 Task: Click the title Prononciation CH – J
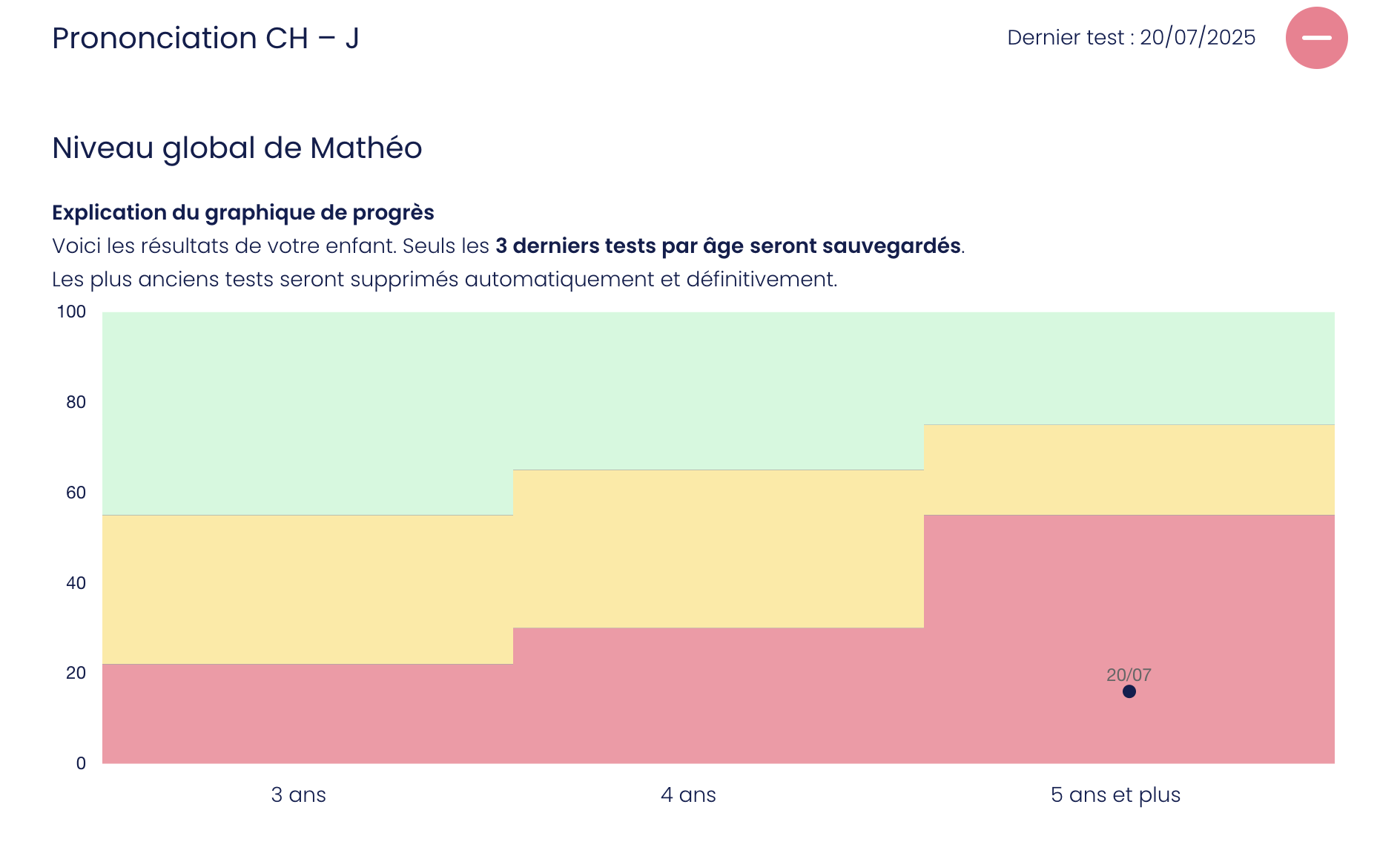coord(205,38)
